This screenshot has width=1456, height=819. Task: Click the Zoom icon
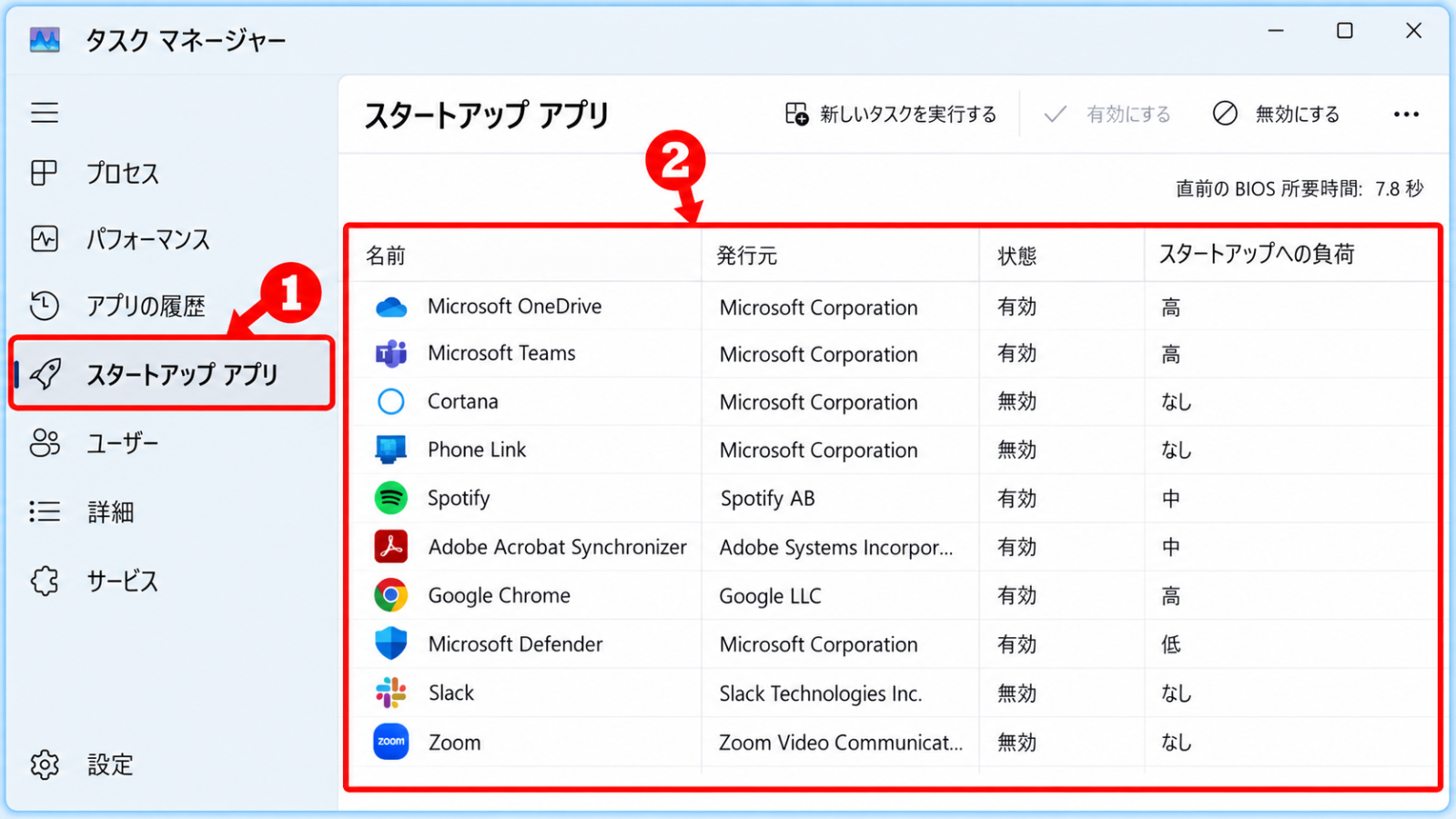[x=391, y=742]
